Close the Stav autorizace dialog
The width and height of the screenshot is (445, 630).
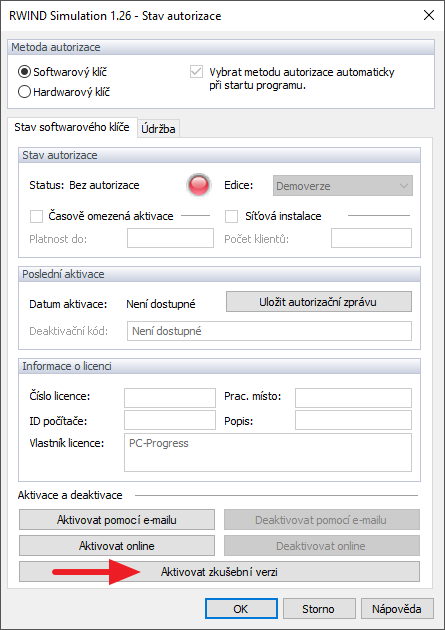point(429,15)
